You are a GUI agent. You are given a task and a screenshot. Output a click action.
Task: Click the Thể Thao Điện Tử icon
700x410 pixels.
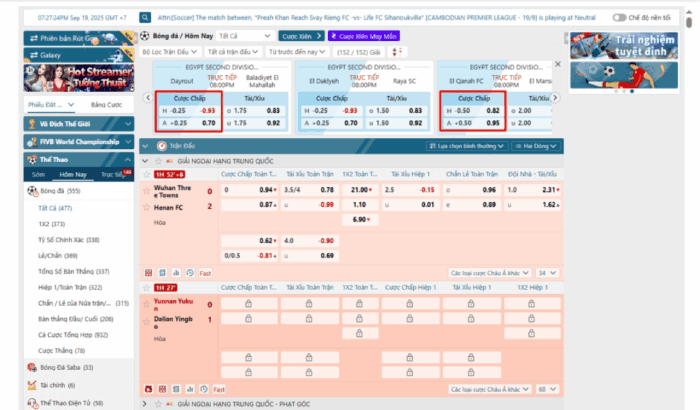[32, 403]
